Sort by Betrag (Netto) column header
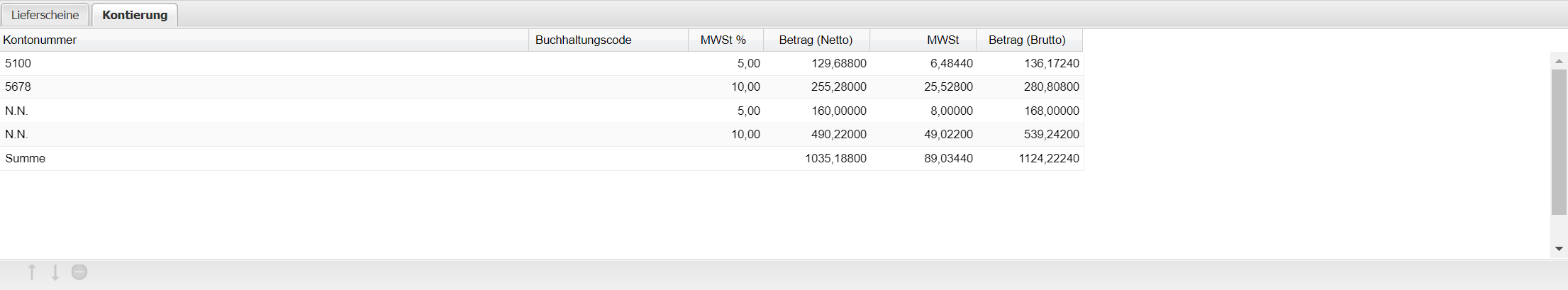 click(x=816, y=40)
